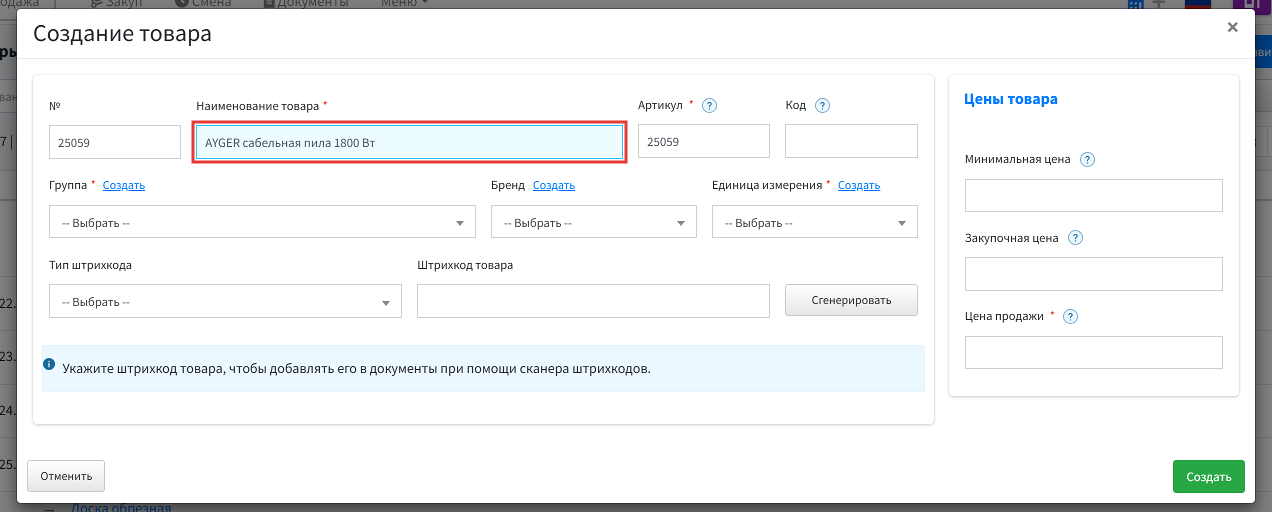The width and height of the screenshot is (1272, 512).
Task: Click the help icon next to Артикул
Action: point(709,106)
